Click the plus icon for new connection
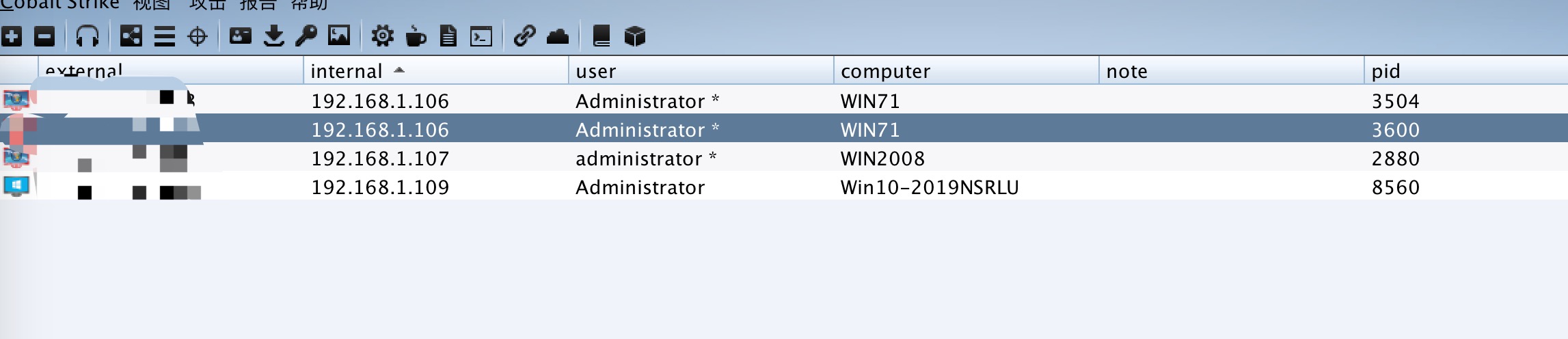This screenshot has height=339, width=1568. point(12,36)
